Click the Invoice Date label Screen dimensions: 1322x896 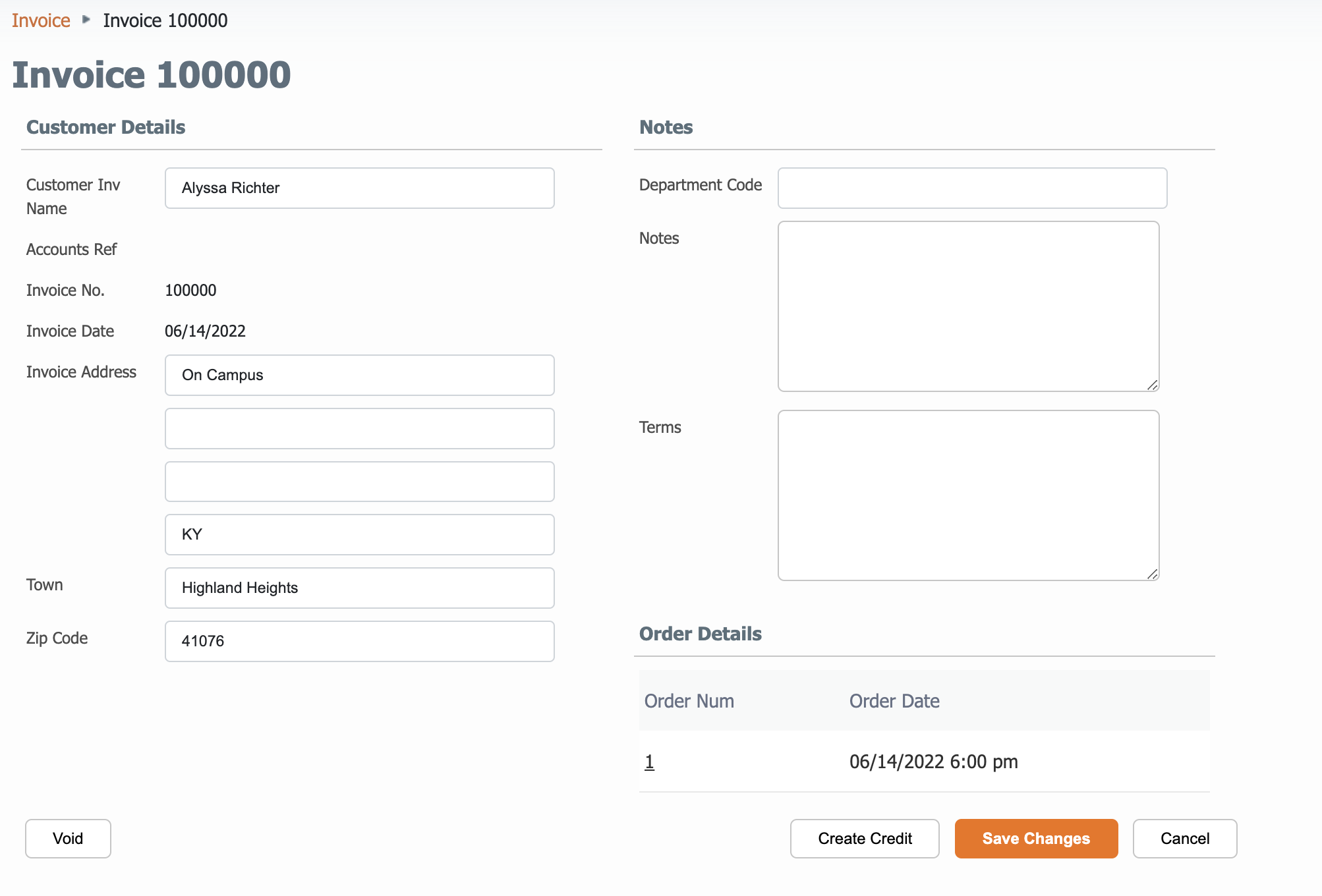(70, 331)
